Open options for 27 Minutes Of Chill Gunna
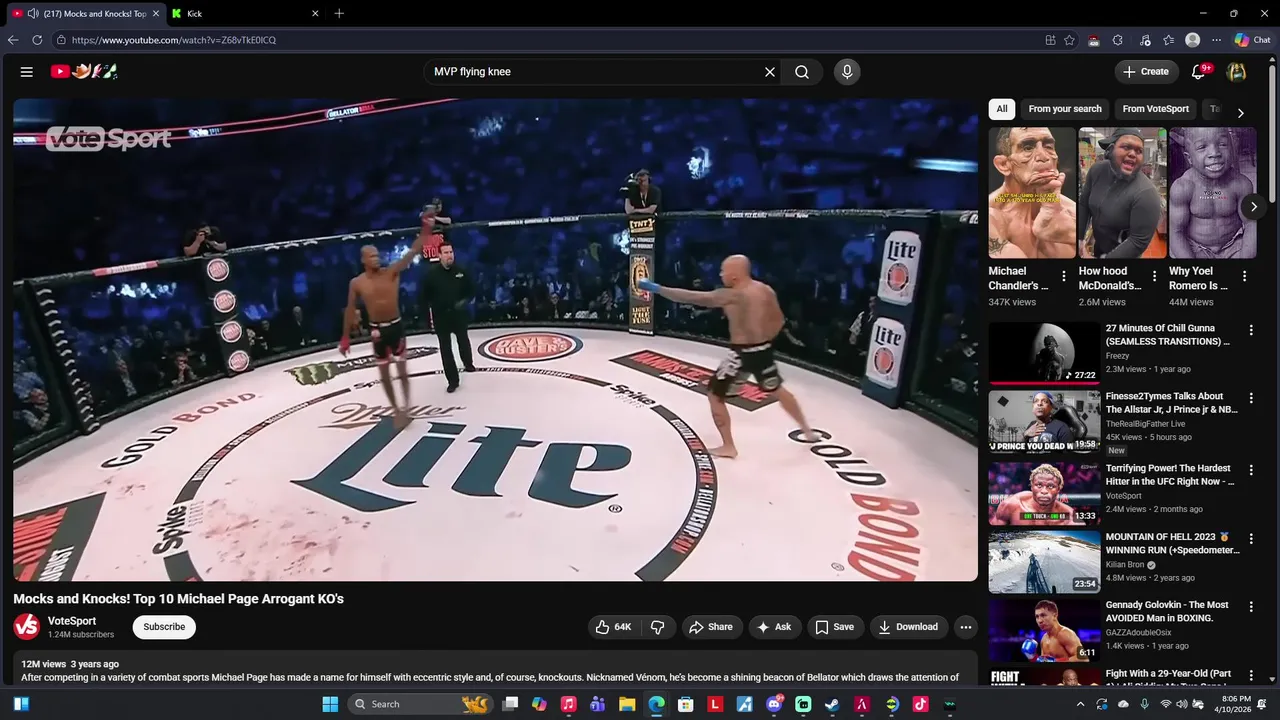Viewport: 1280px width, 720px height. click(x=1251, y=330)
